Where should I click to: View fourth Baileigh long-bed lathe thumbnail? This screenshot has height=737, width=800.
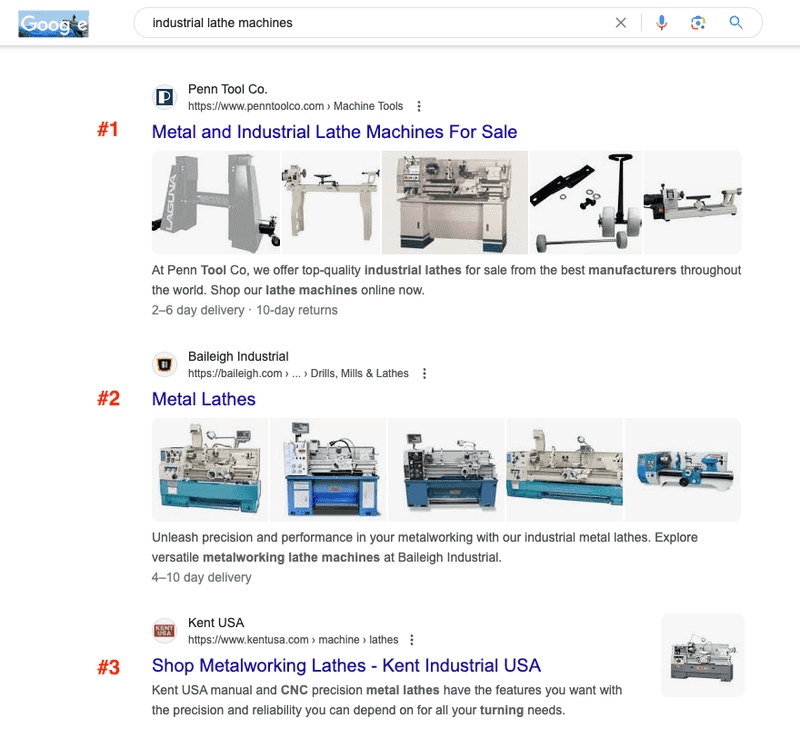pyautogui.click(x=564, y=470)
